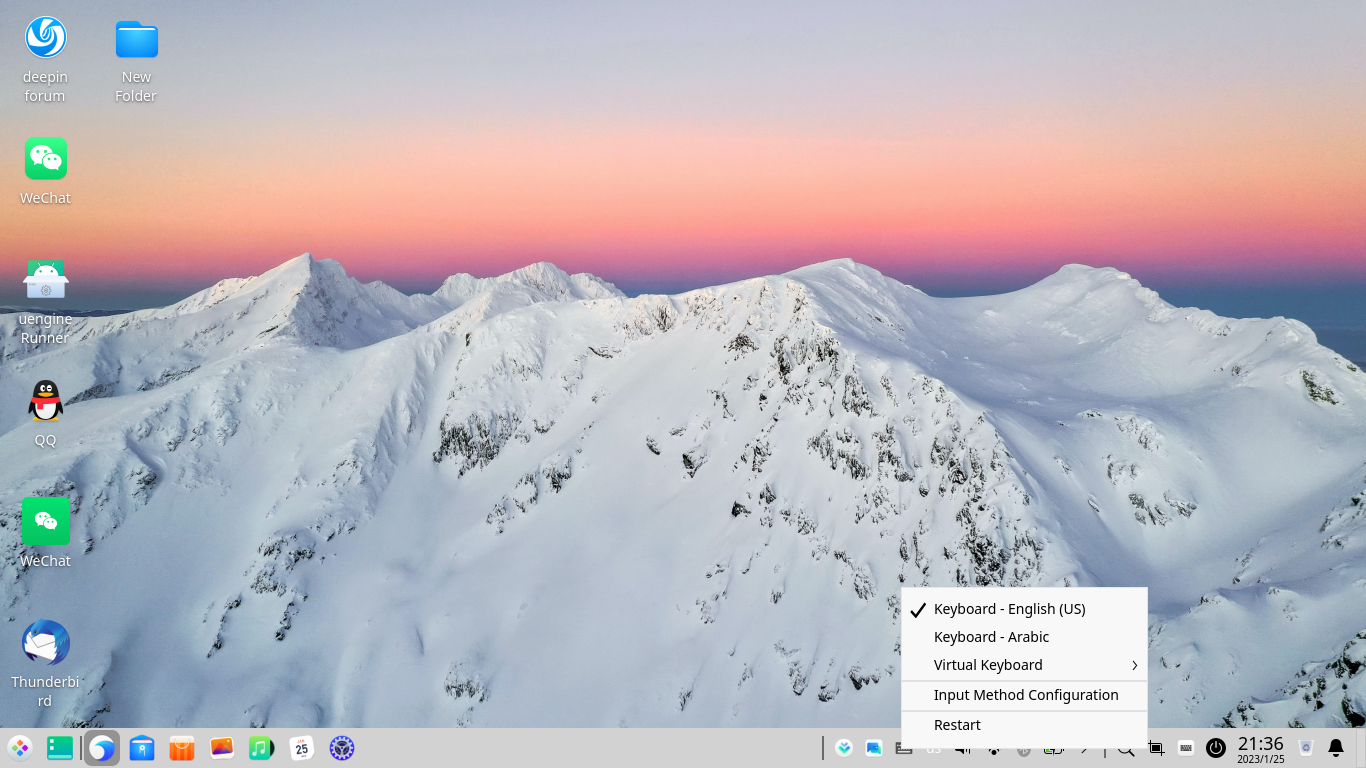The width and height of the screenshot is (1366, 768).
Task: Open the Control Center gear dock icon
Action: click(342, 748)
